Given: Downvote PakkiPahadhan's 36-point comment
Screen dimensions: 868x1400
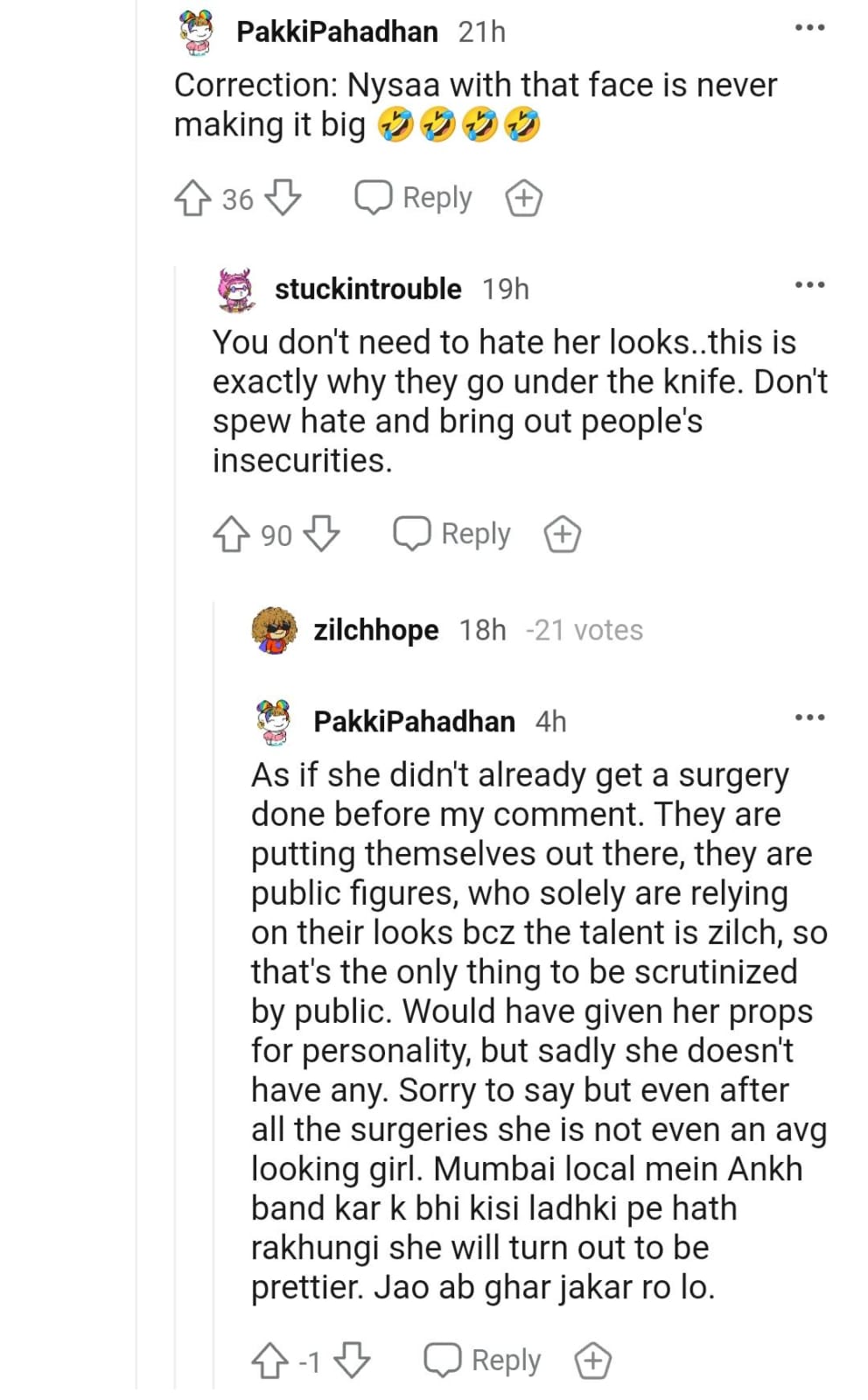Looking at the screenshot, I should click(283, 199).
